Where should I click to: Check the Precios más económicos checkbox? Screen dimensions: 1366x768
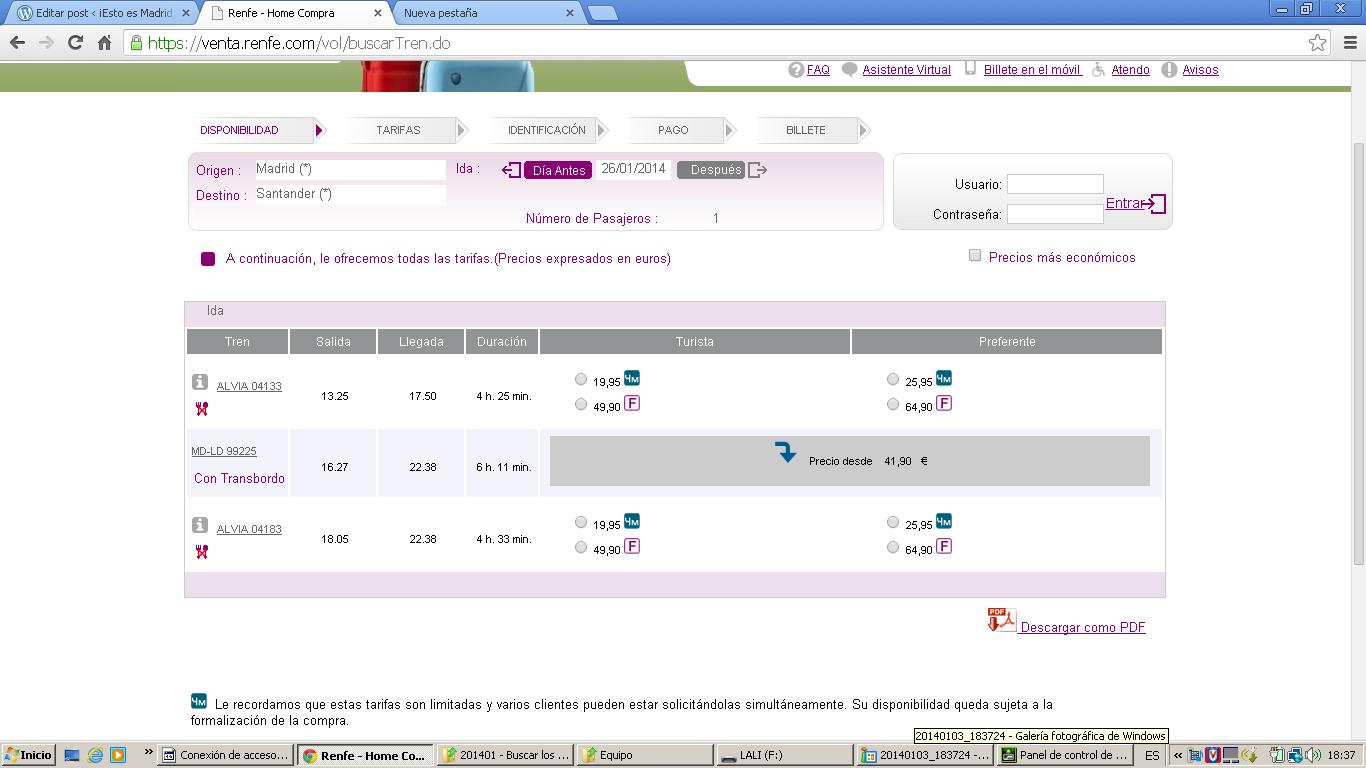coord(975,255)
